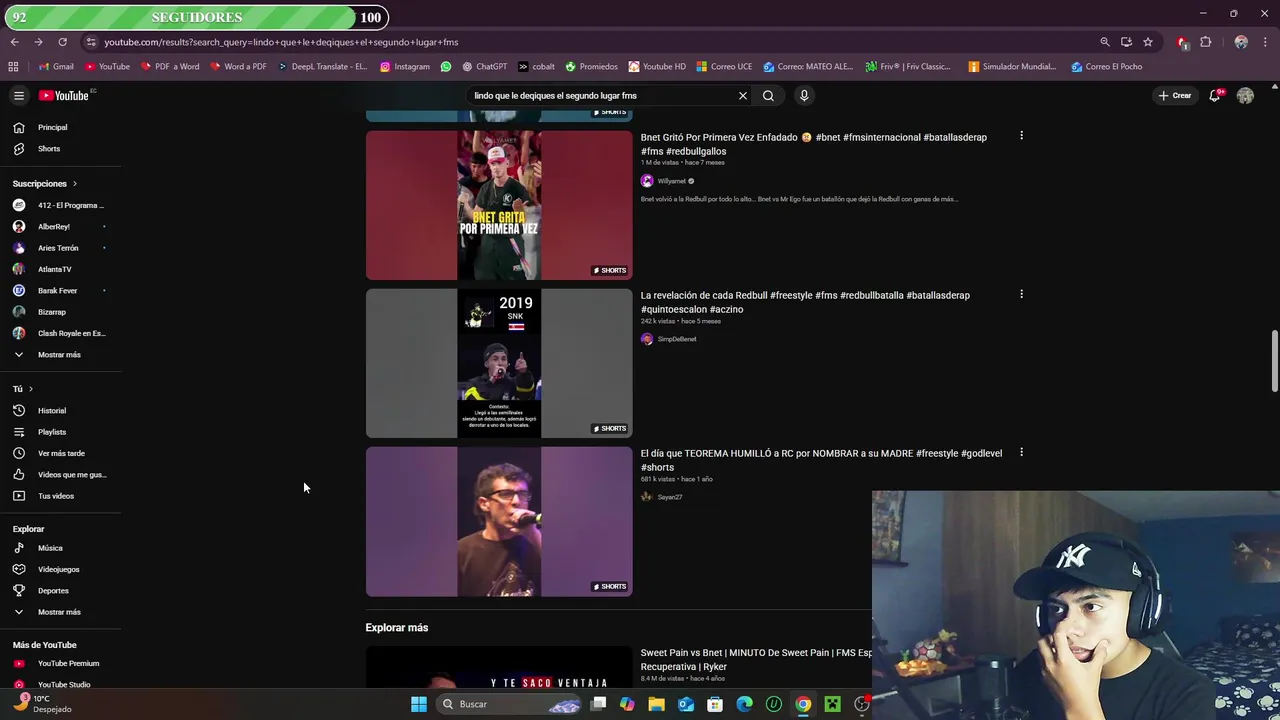The width and height of the screenshot is (1280, 720).
Task: Open options for Bnet Gritó video
Action: (x=1021, y=135)
